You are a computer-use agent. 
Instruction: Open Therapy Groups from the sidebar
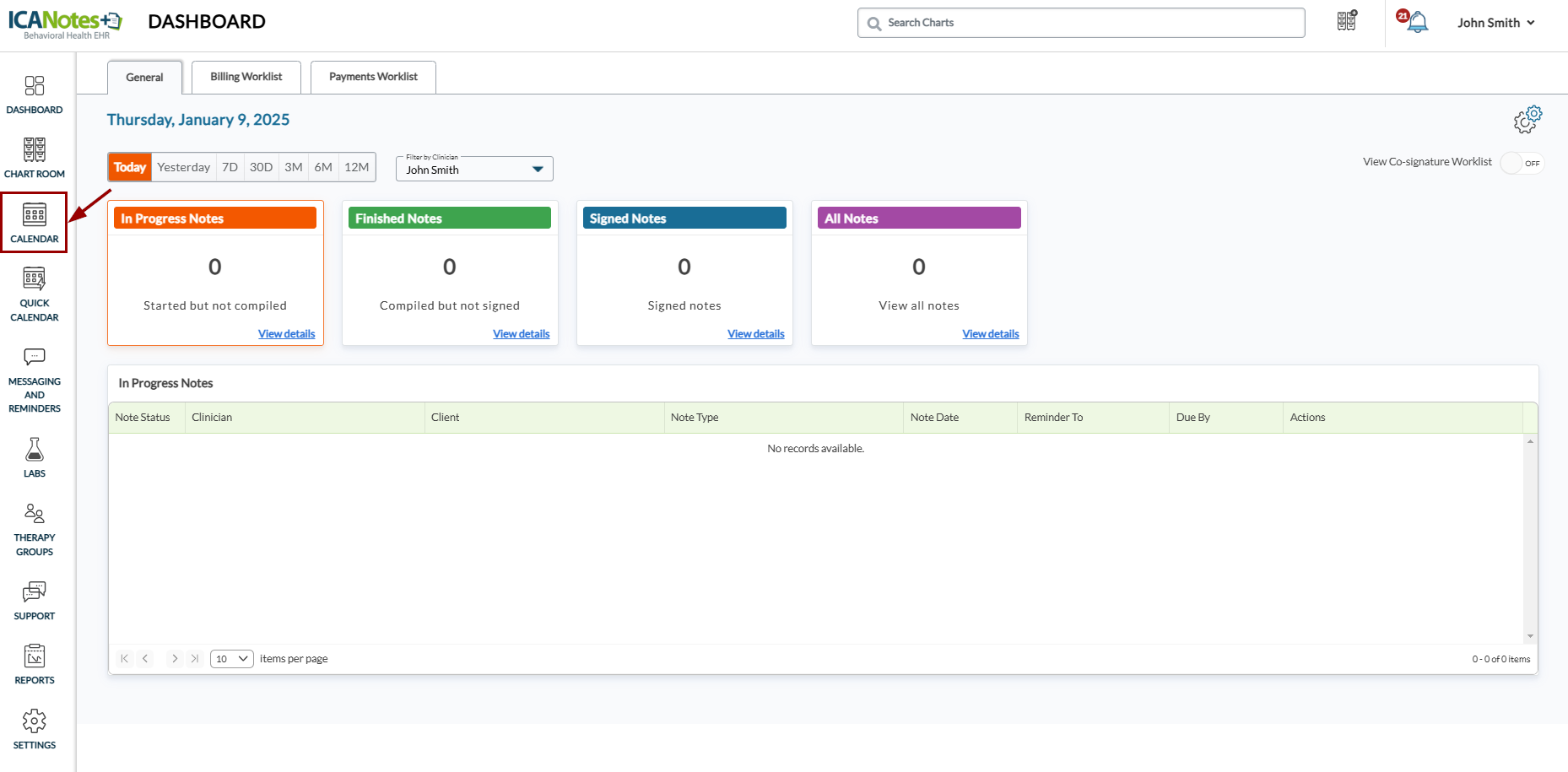35,530
